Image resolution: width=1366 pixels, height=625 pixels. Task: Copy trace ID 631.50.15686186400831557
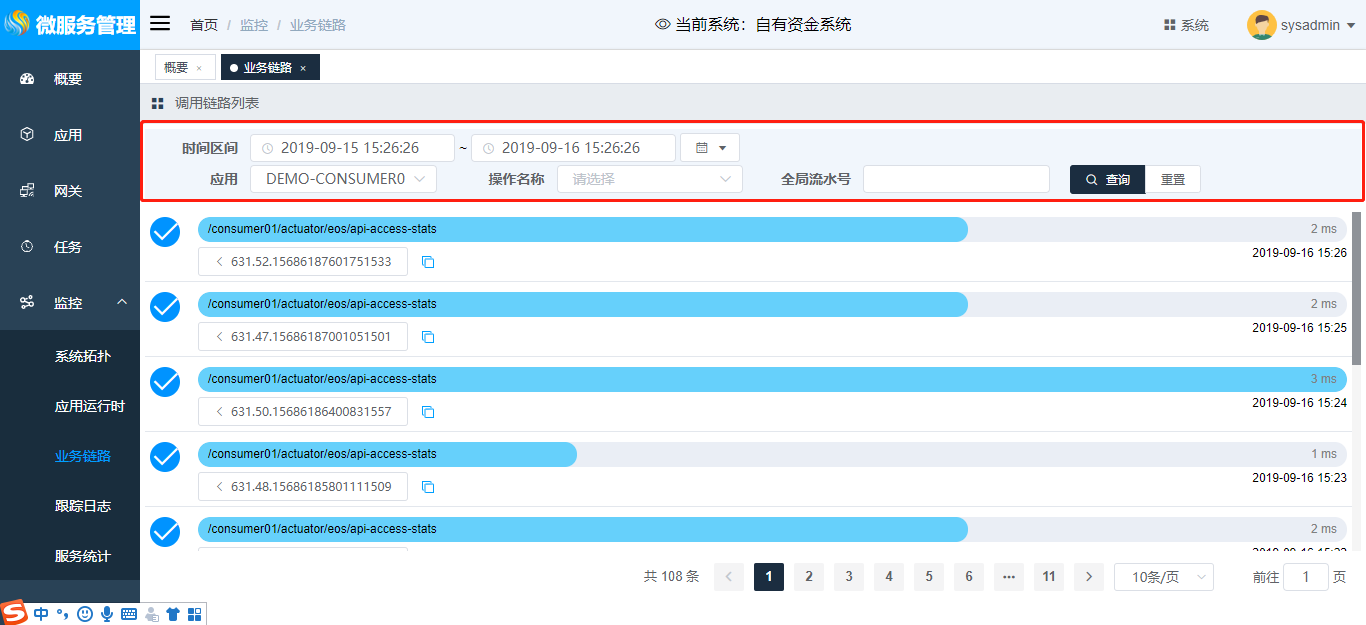428,412
